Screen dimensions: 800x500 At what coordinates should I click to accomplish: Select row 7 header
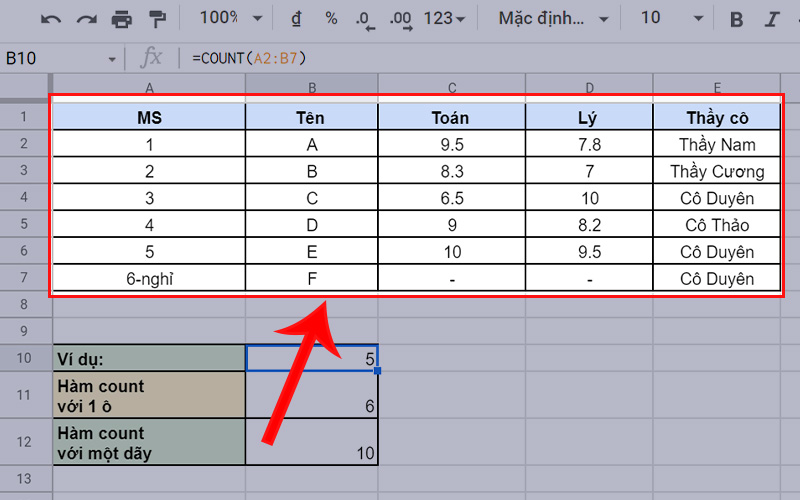24,278
